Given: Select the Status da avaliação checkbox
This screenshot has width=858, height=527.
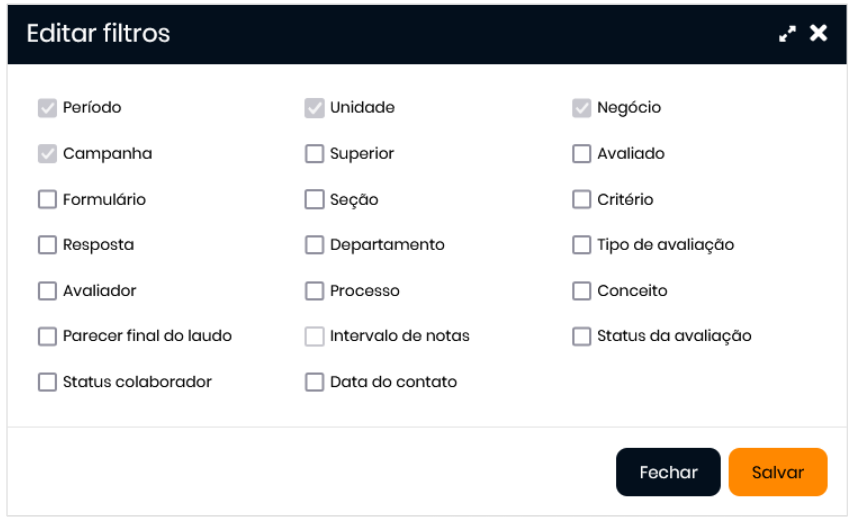Looking at the screenshot, I should [x=582, y=337].
